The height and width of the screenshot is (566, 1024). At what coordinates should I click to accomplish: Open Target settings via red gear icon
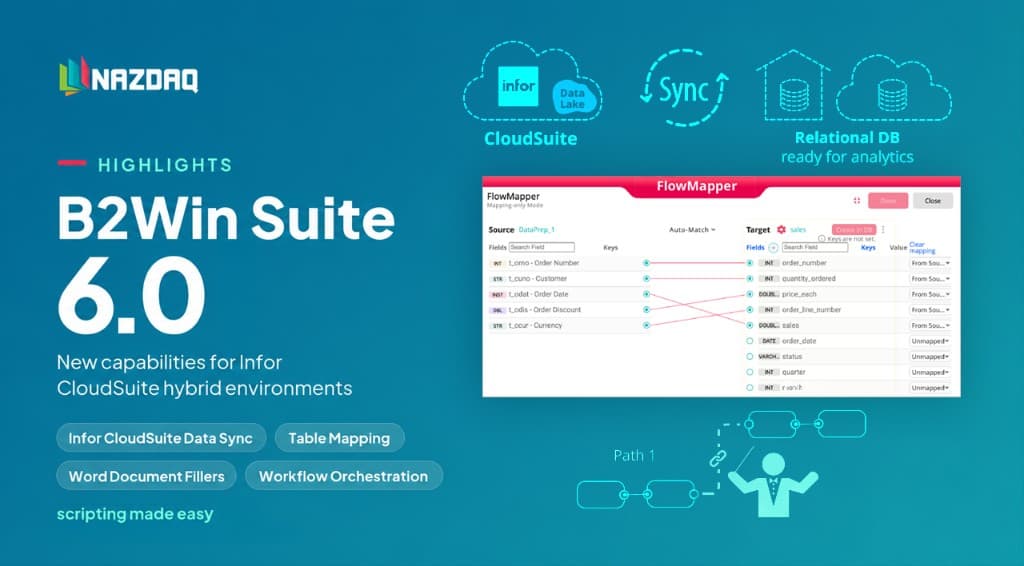(x=781, y=230)
